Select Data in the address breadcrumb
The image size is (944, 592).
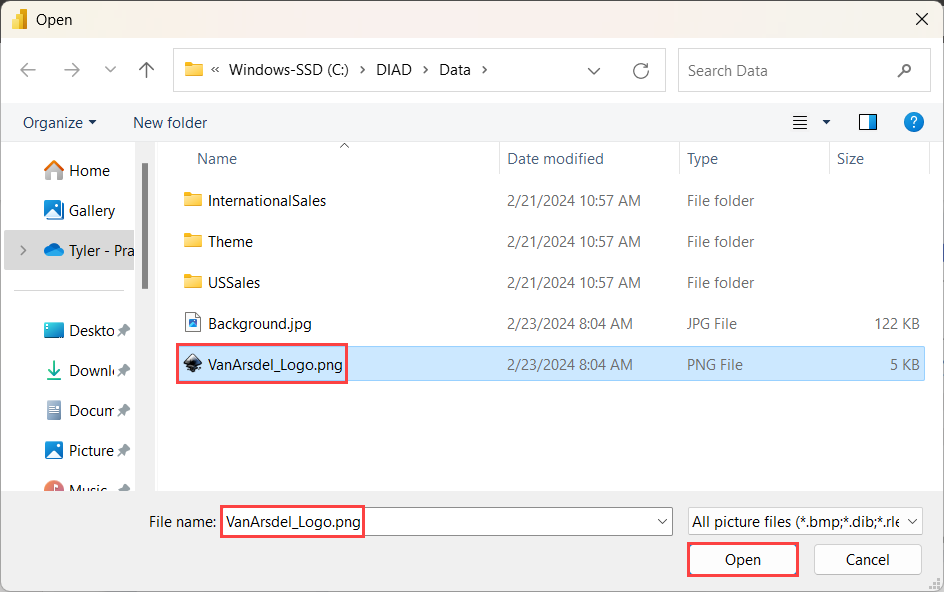[455, 70]
